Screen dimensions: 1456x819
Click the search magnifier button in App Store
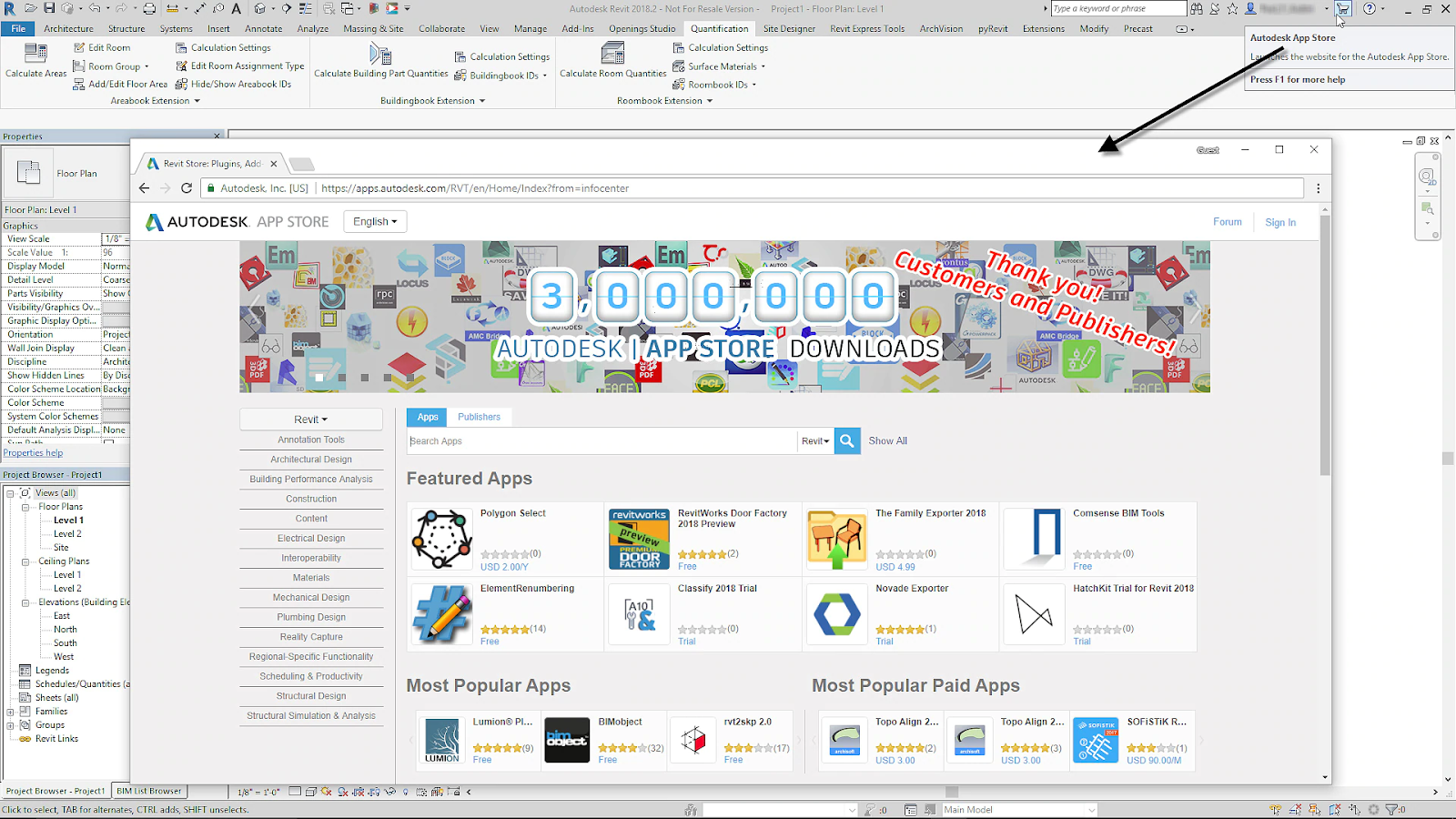tap(847, 440)
